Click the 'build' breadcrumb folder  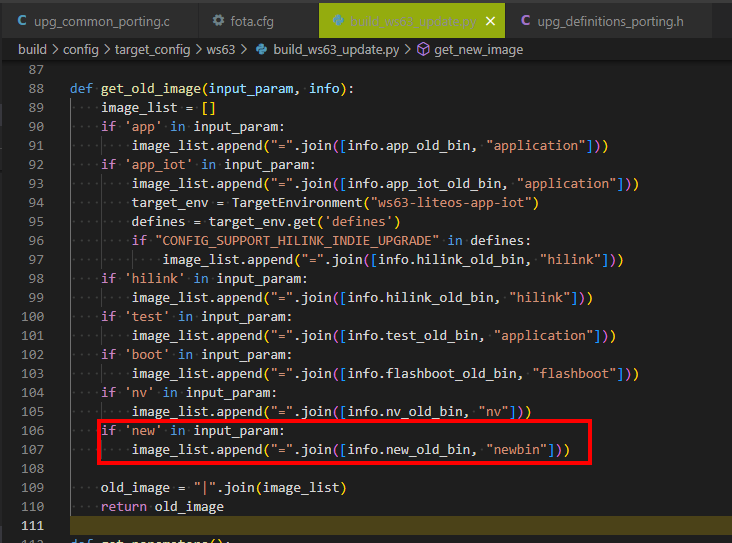(x=32, y=49)
